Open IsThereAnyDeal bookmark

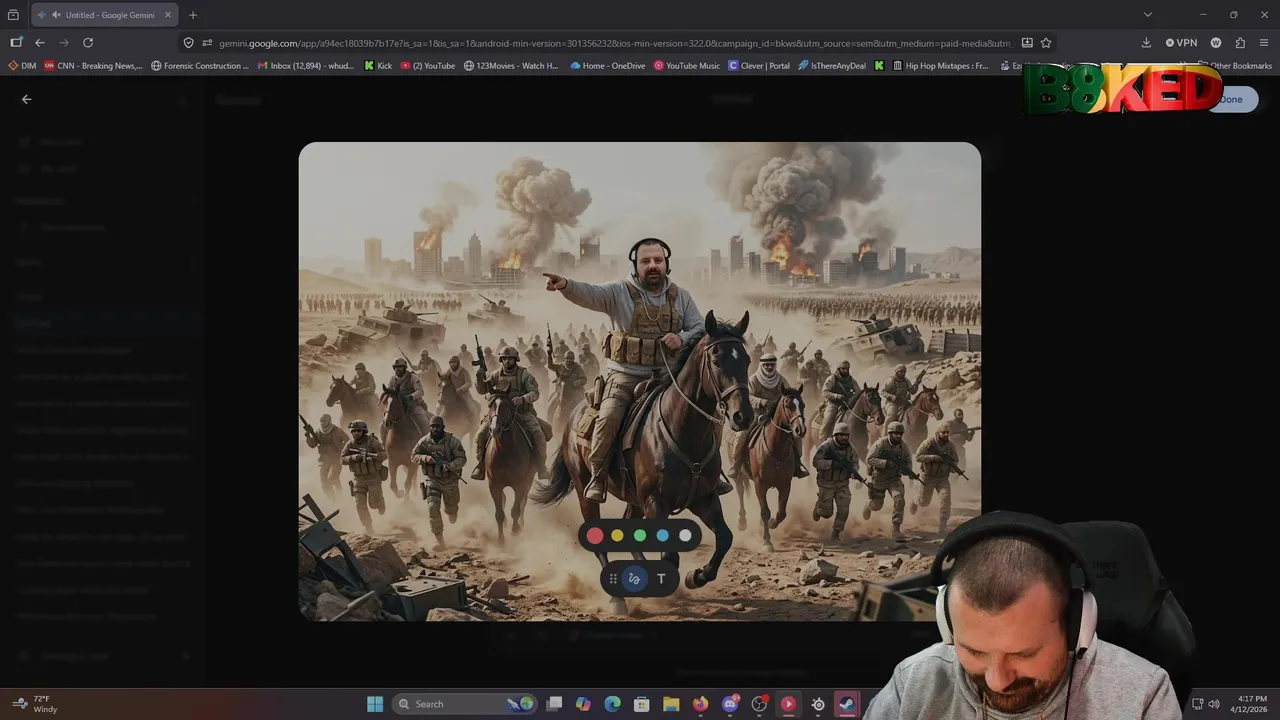[x=834, y=66]
